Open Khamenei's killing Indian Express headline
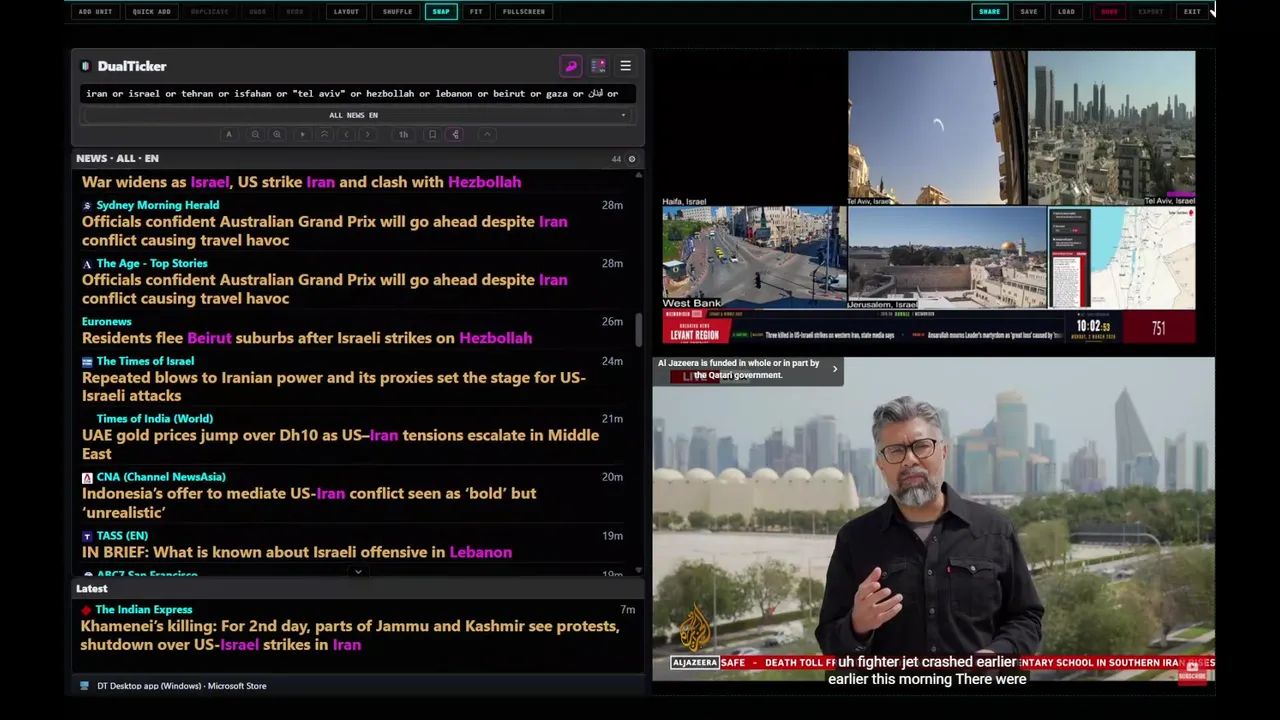 (x=350, y=635)
